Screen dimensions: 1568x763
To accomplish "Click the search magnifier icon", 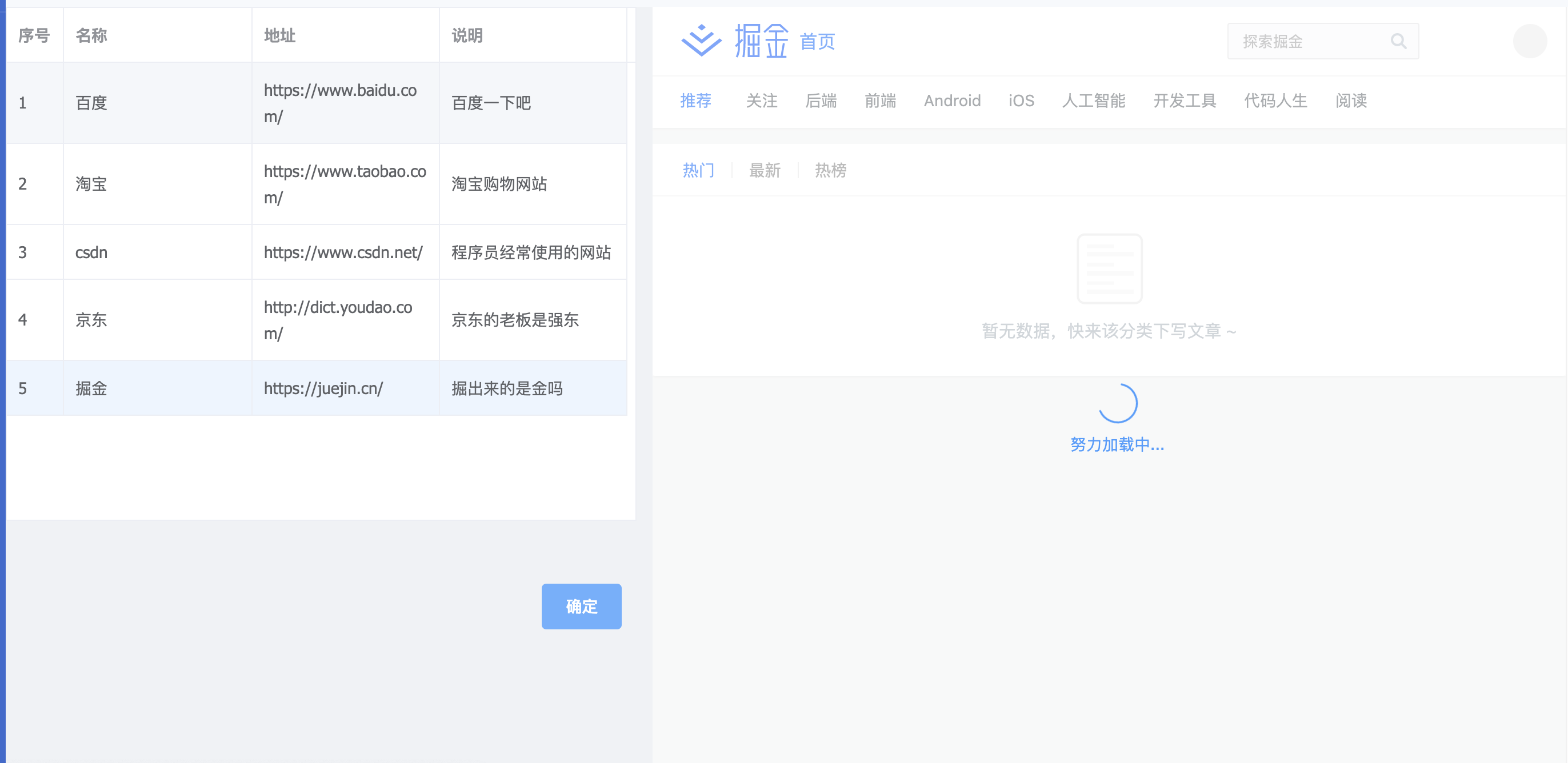I will coord(1398,41).
